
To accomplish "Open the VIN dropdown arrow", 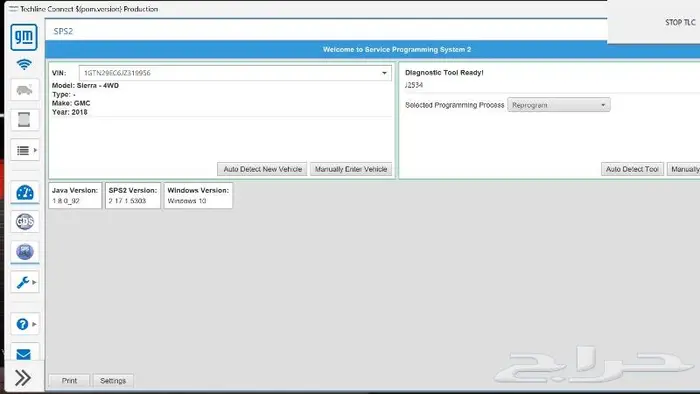I will point(384,73).
